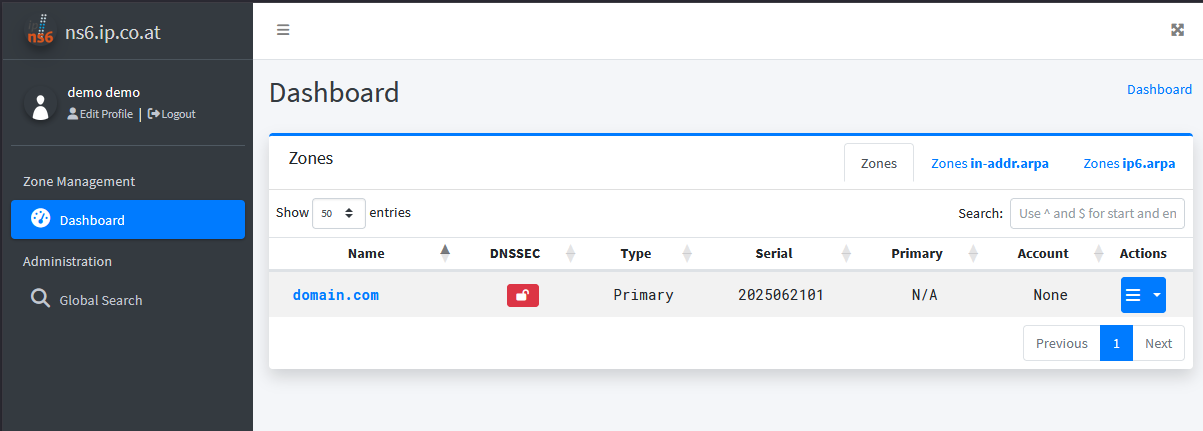Open the blue Actions list button
This screenshot has width=1203, height=431.
point(1133,295)
